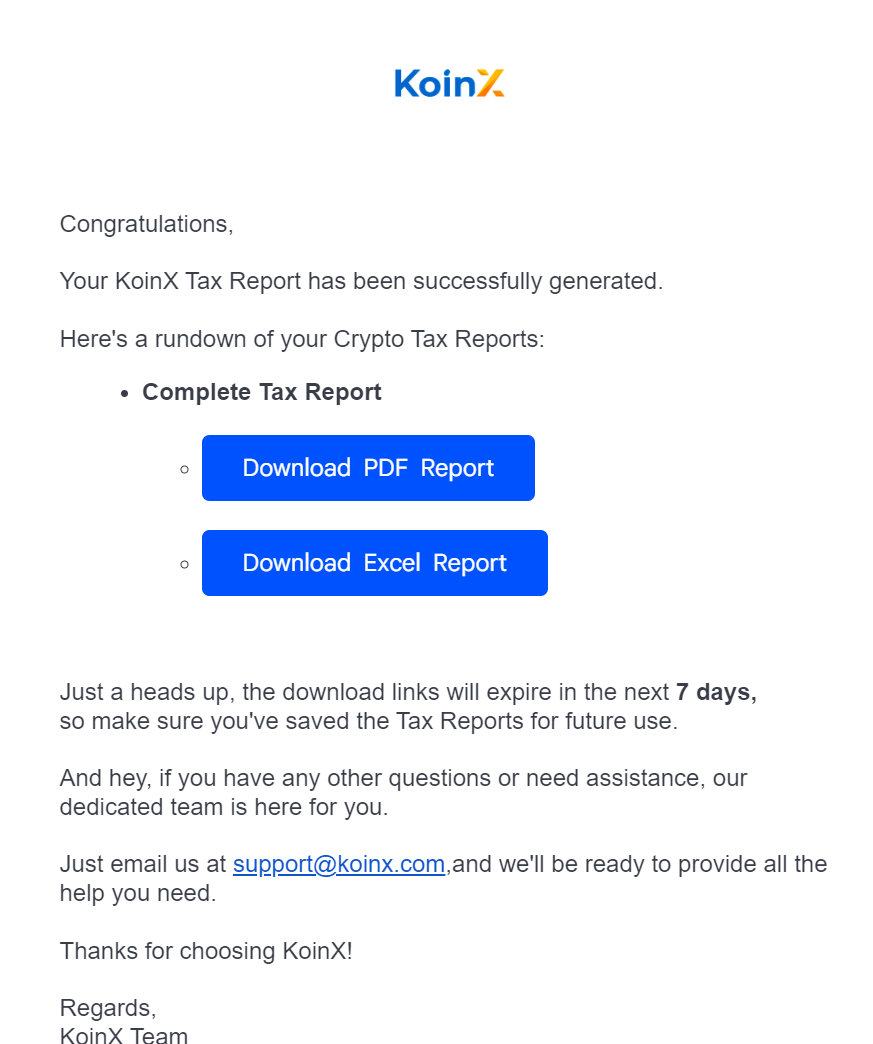This screenshot has width=873, height=1044.
Task: Click the "Just email us at" text
Action: [143, 864]
